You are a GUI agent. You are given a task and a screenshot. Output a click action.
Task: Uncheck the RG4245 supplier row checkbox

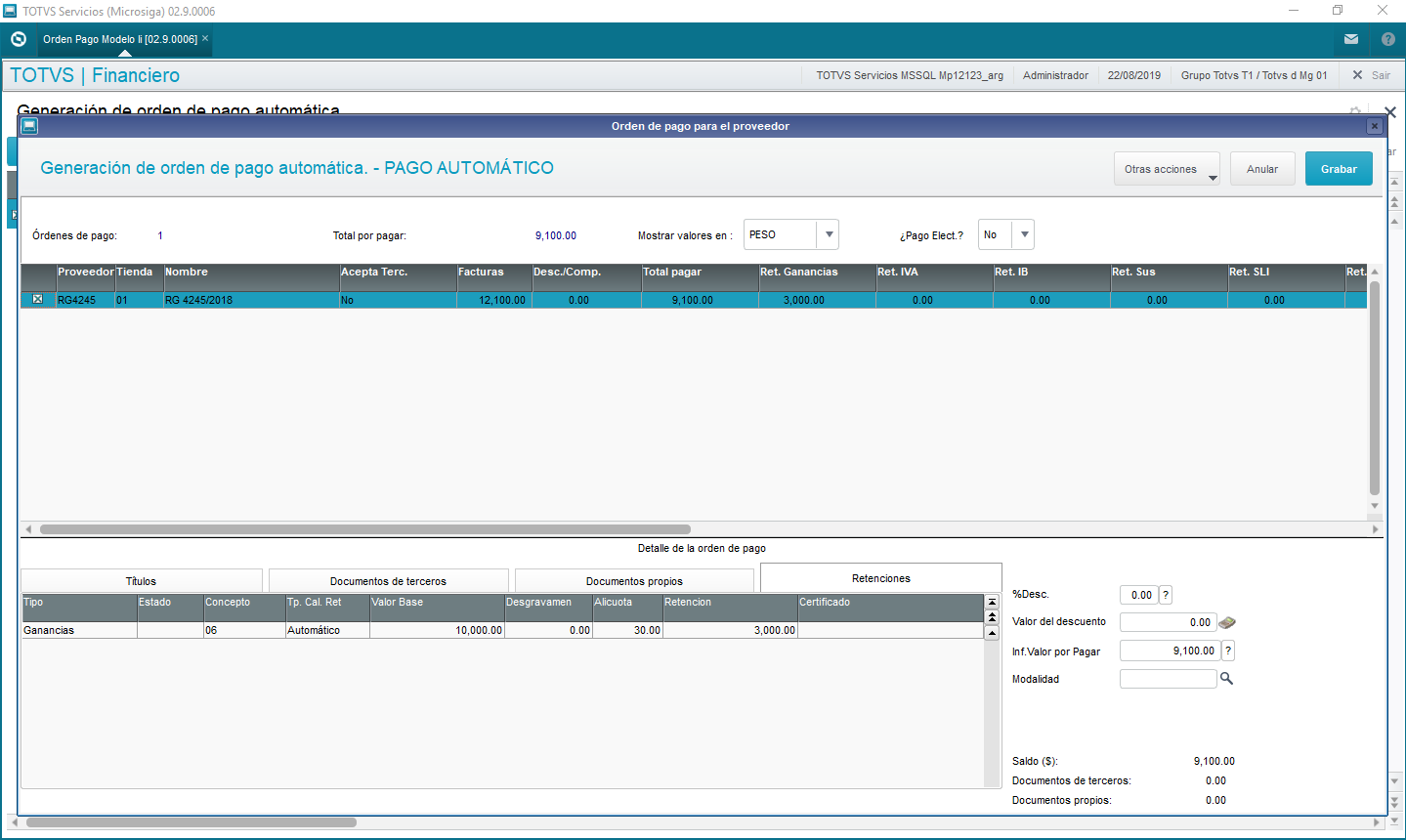[x=37, y=300]
